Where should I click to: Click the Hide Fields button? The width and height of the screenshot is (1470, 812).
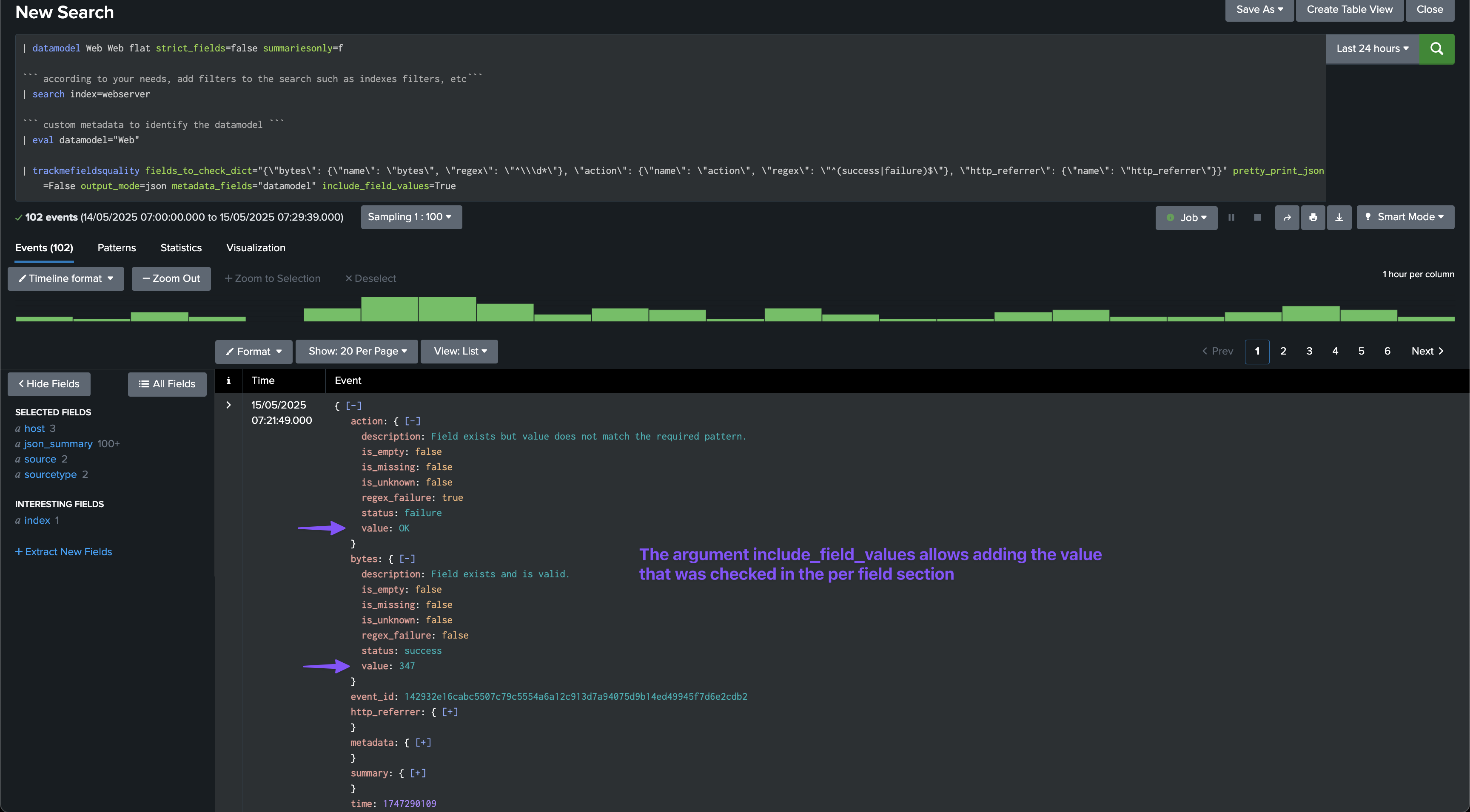[49, 384]
